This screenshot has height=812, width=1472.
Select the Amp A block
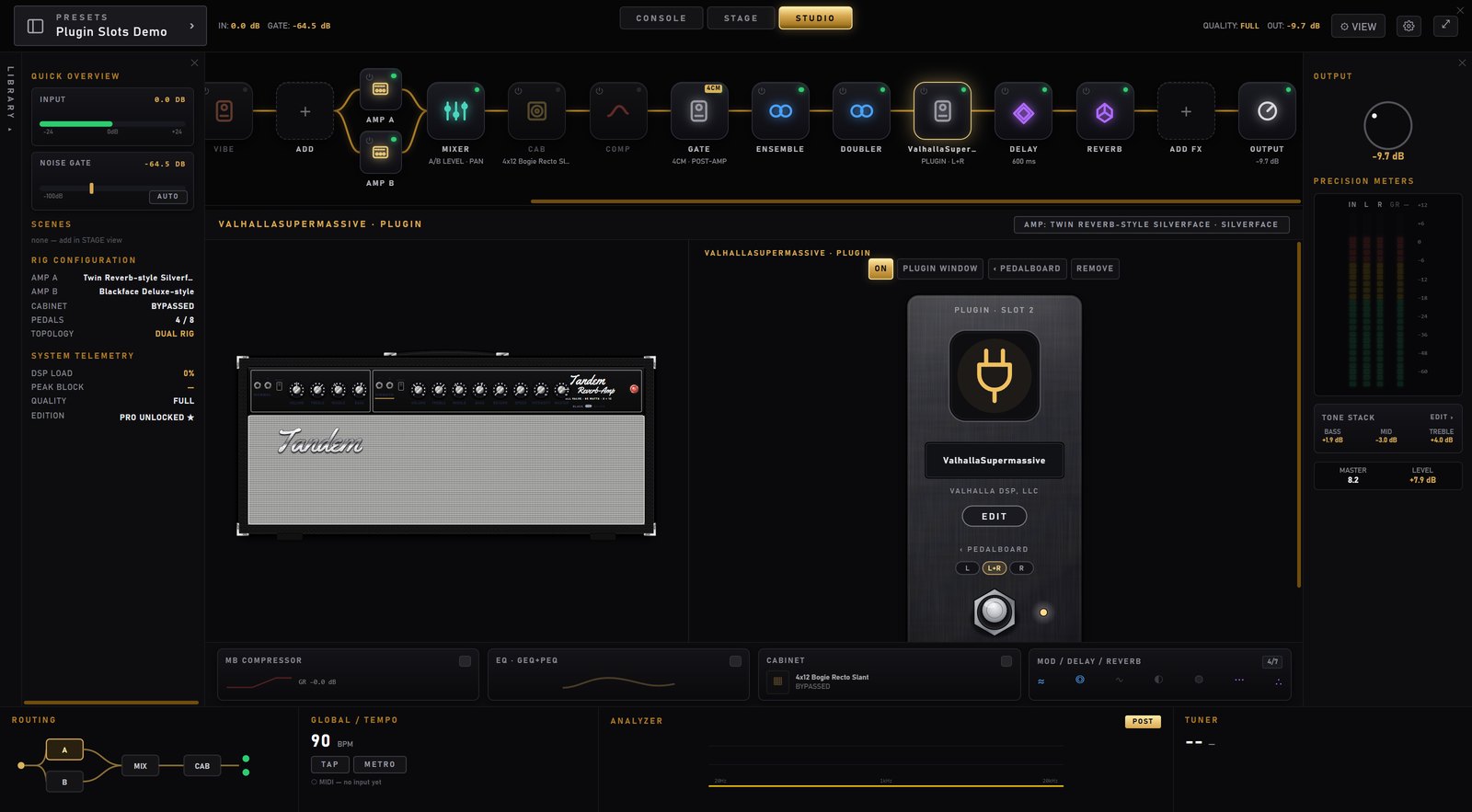tap(380, 89)
